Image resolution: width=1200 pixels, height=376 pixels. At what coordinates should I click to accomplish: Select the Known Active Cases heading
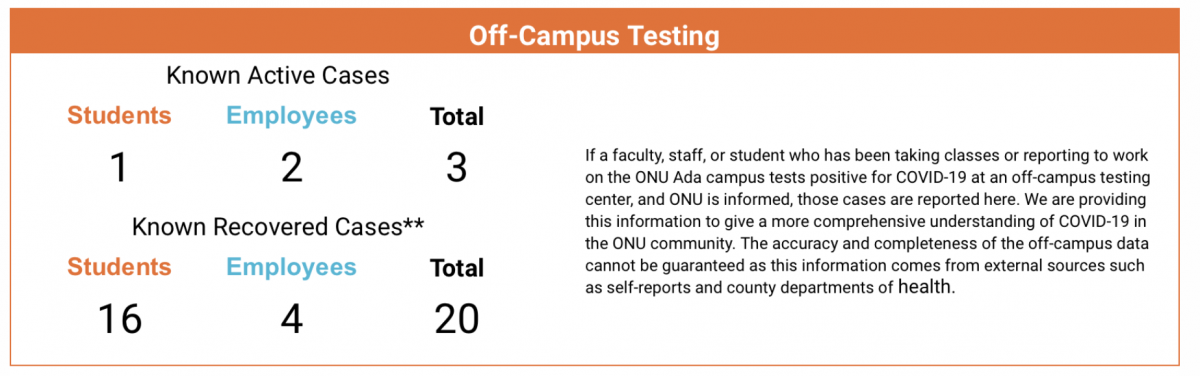point(277,76)
